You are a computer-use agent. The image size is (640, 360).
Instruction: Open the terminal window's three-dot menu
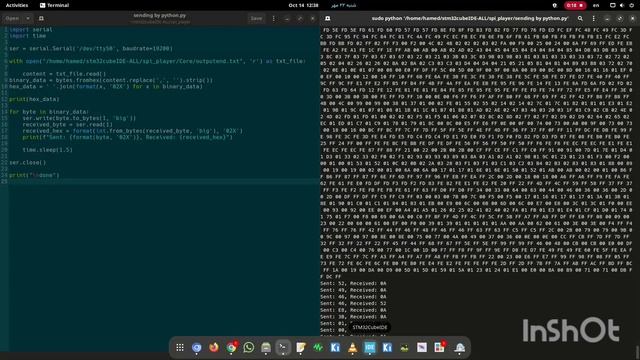[x=593, y=18]
